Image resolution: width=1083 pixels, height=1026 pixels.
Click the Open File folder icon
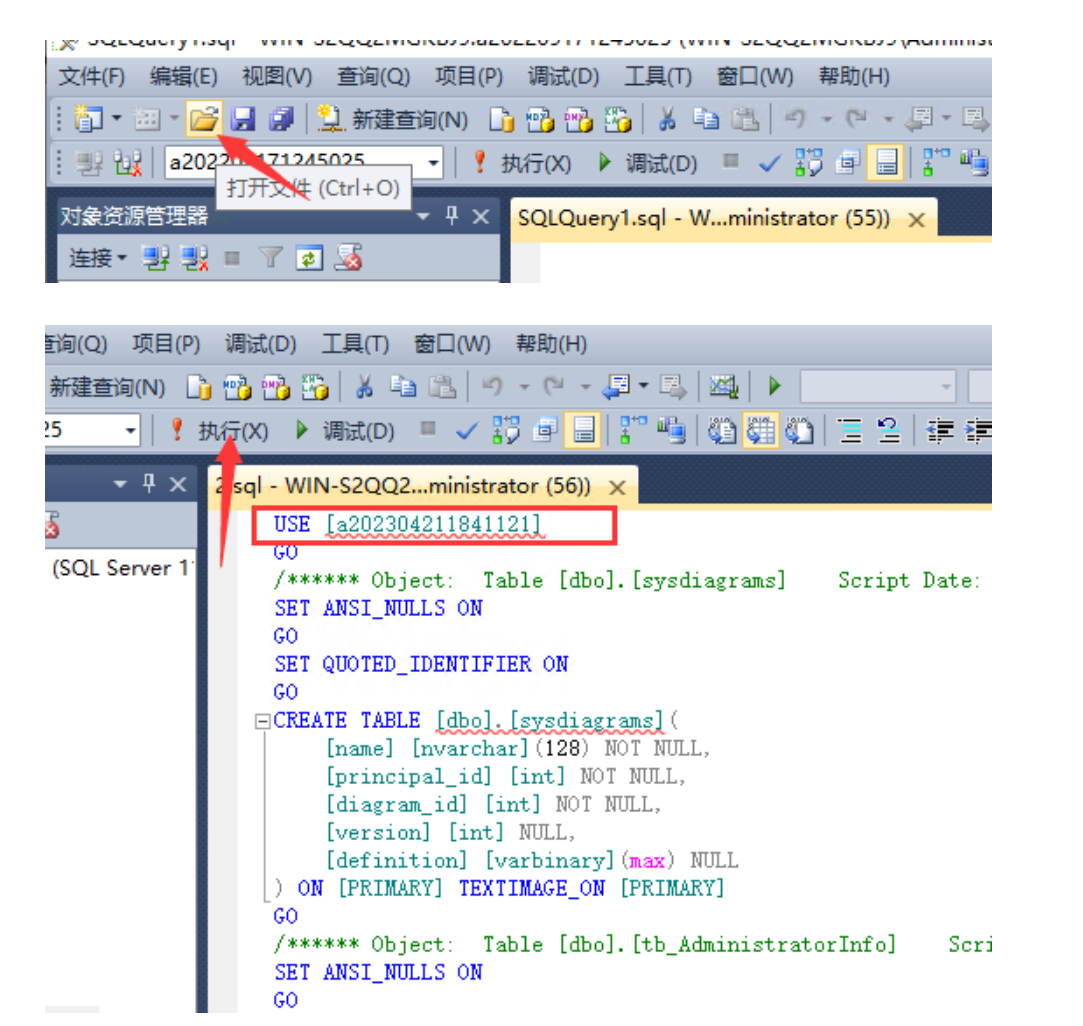[x=203, y=120]
